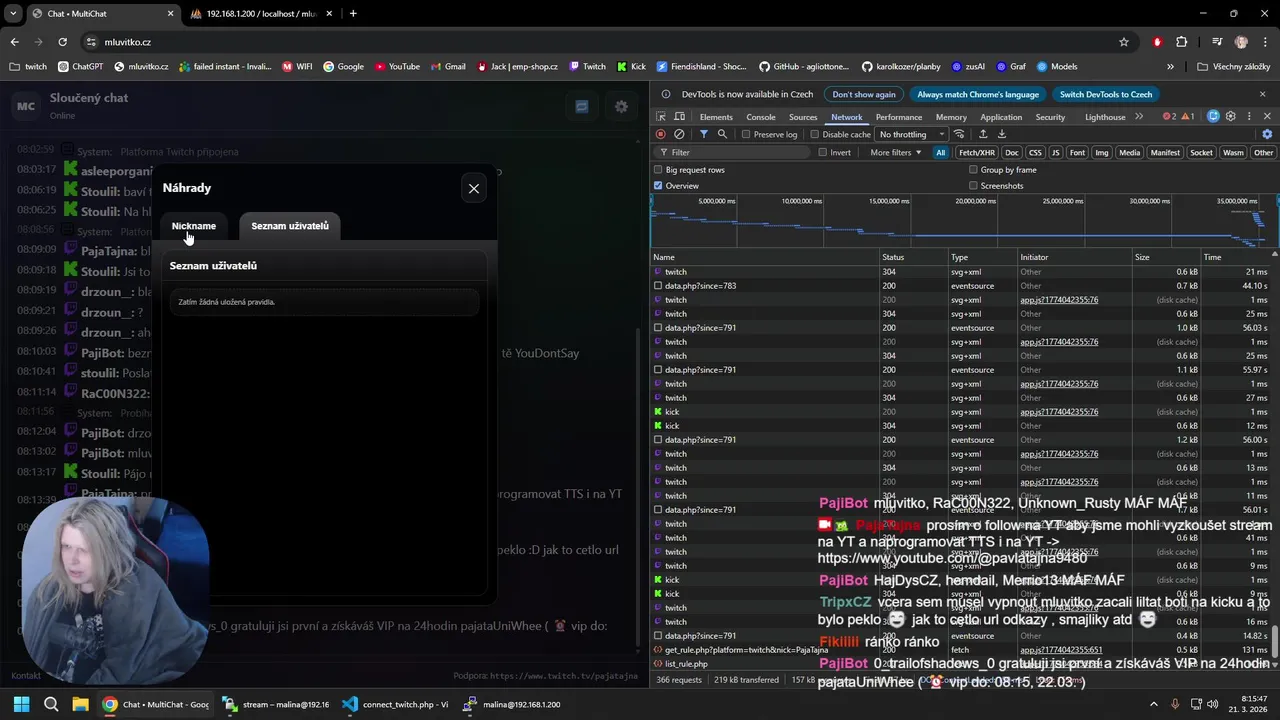Open Chrome extensions puzzle icon
Viewport: 1280px width, 720px height.
1182,42
